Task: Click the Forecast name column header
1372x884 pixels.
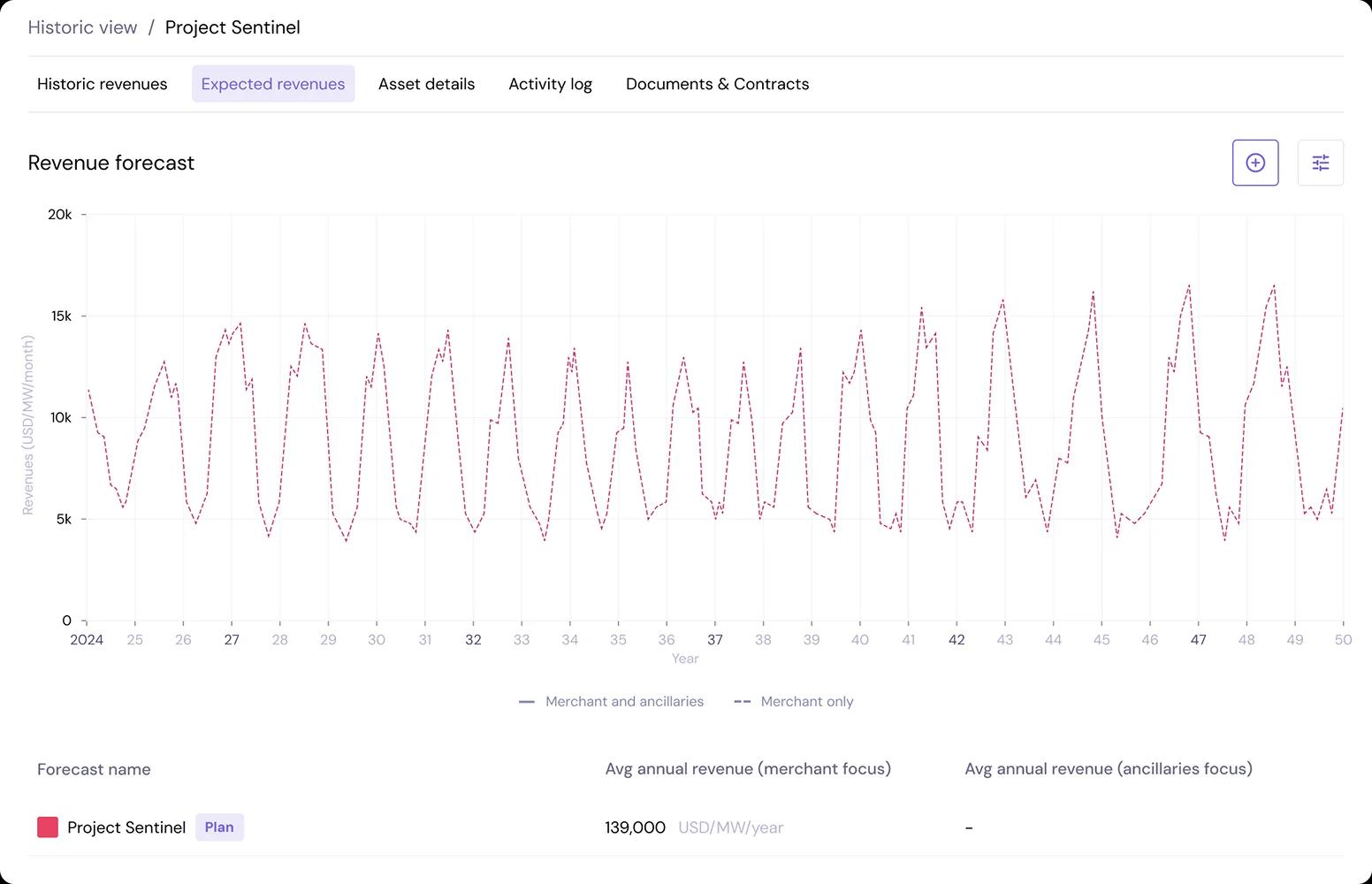Action: (x=94, y=770)
